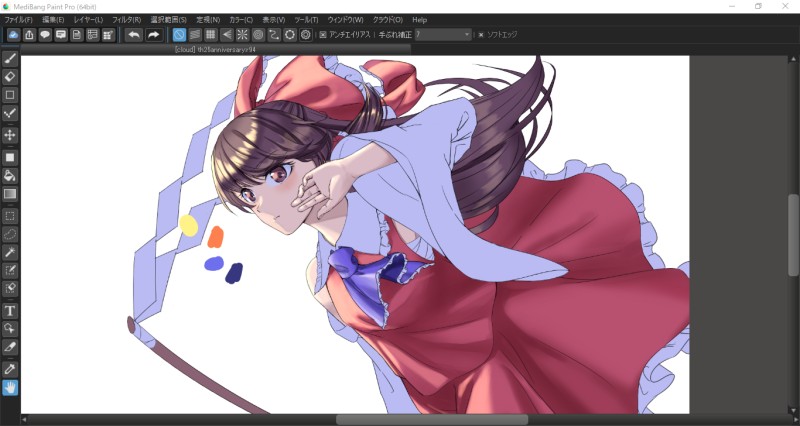Image resolution: width=800 pixels, height=426 pixels.
Task: Click the message box icon
Action: pyautogui.click(x=61, y=35)
